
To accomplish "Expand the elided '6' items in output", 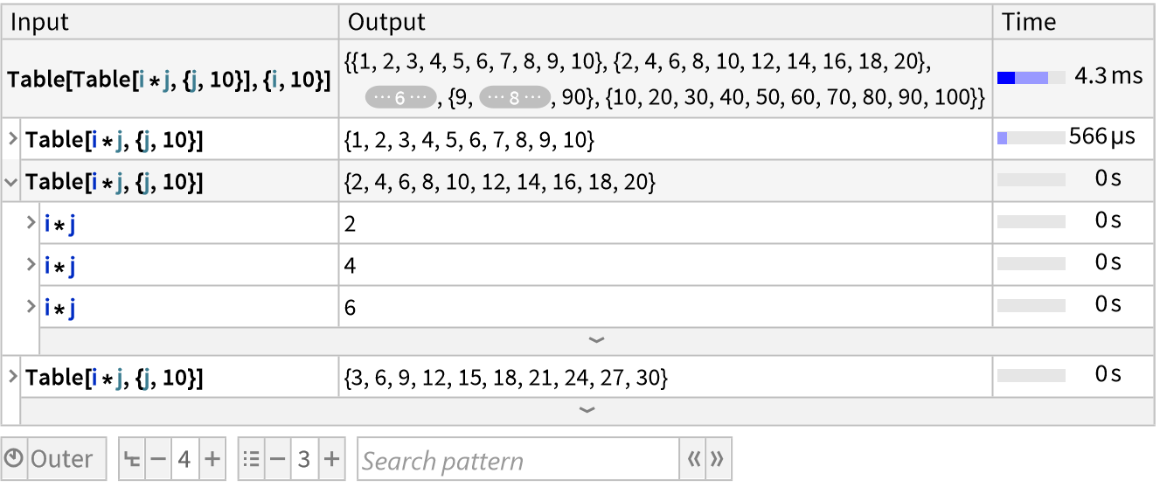I will 399,97.
